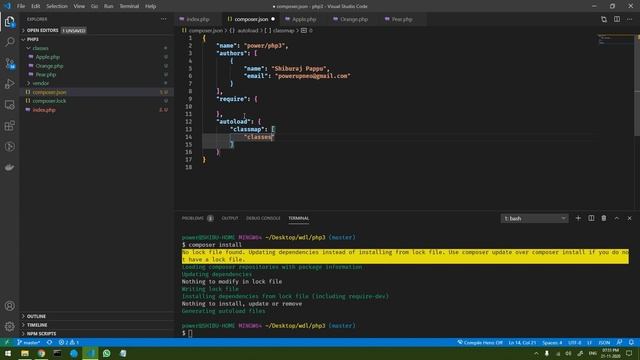Maximize the terminal panel size
The height and width of the screenshot is (360, 640).
coord(617,218)
